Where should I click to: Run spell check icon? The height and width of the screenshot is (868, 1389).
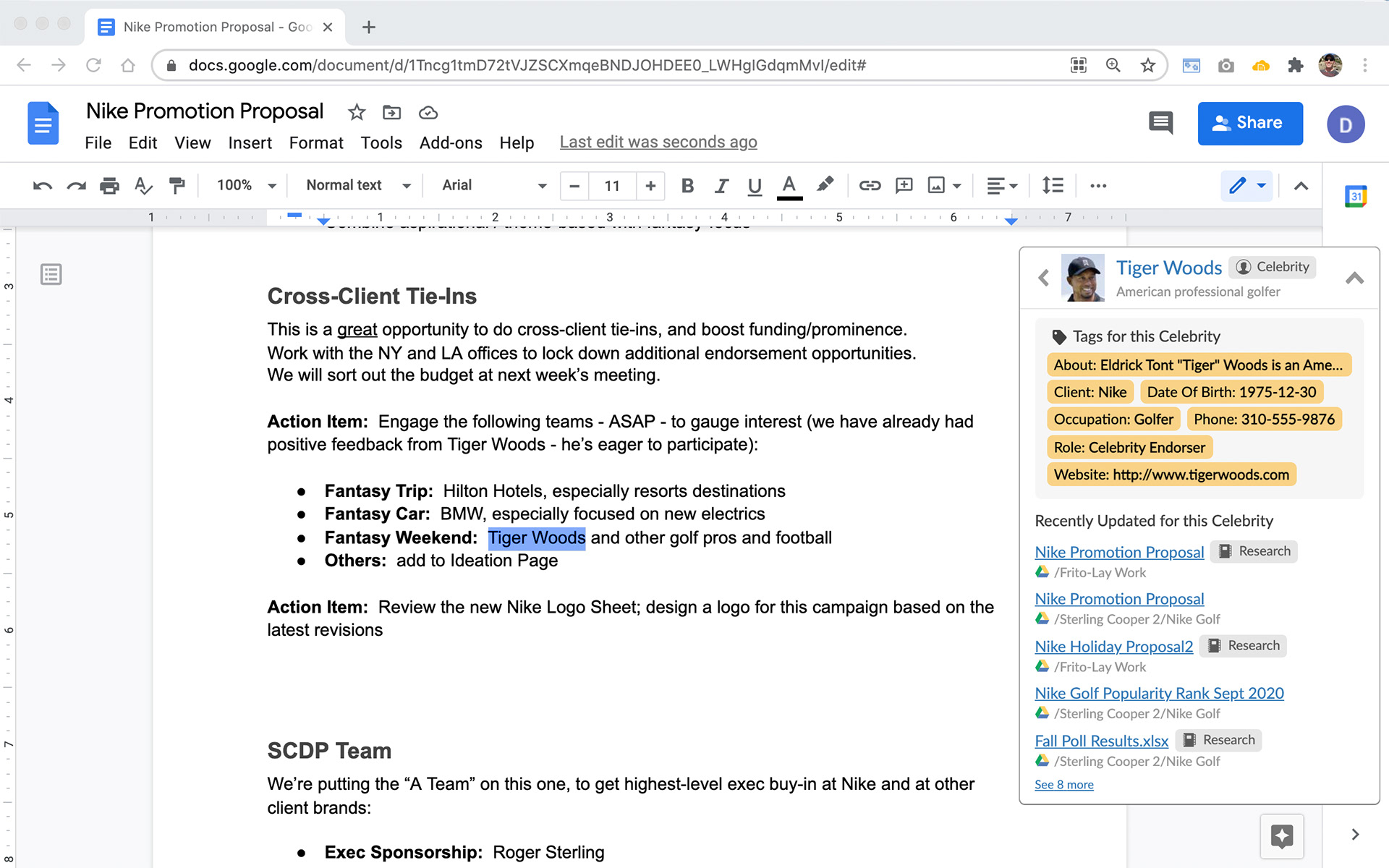(143, 186)
